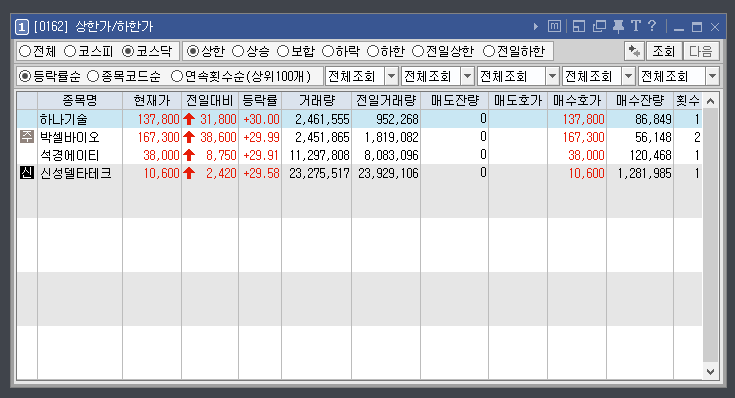Click the 다음 next button
735x398 pixels.
pos(701,51)
